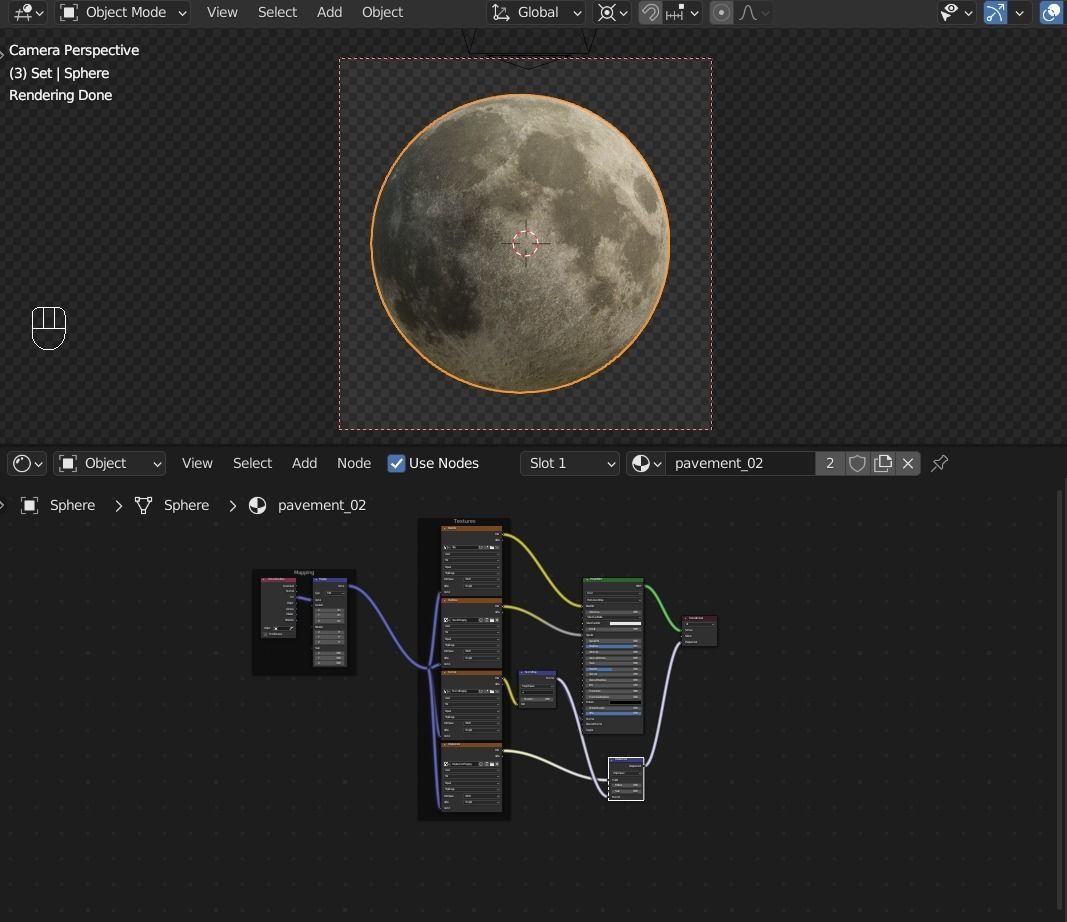Toggle the Show Gizmo button
The image size is (1067, 922).
coord(996,12)
